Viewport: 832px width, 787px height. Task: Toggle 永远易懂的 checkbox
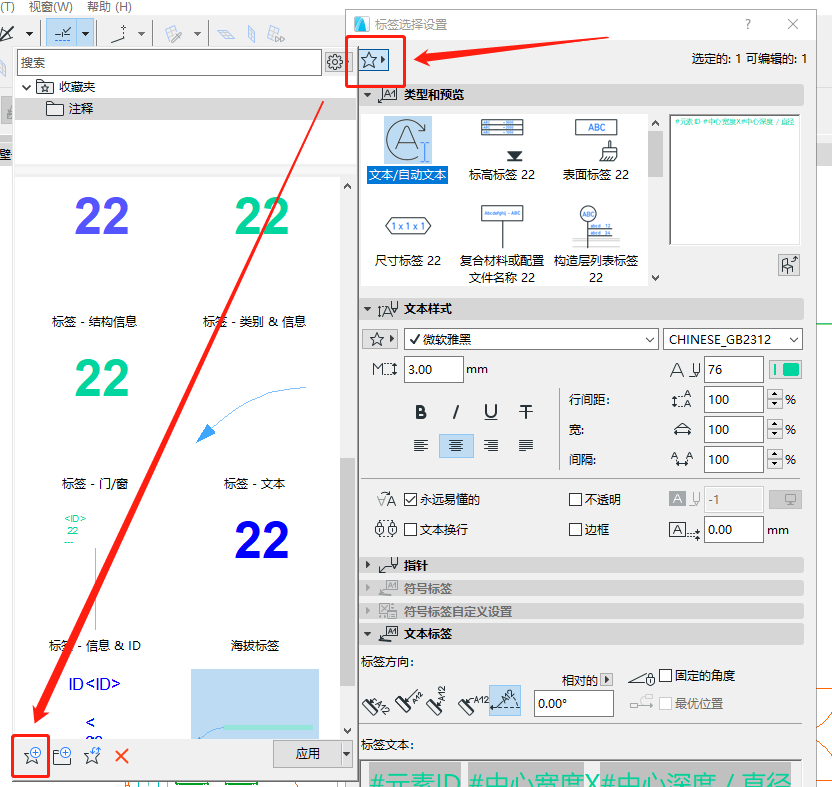click(410, 499)
